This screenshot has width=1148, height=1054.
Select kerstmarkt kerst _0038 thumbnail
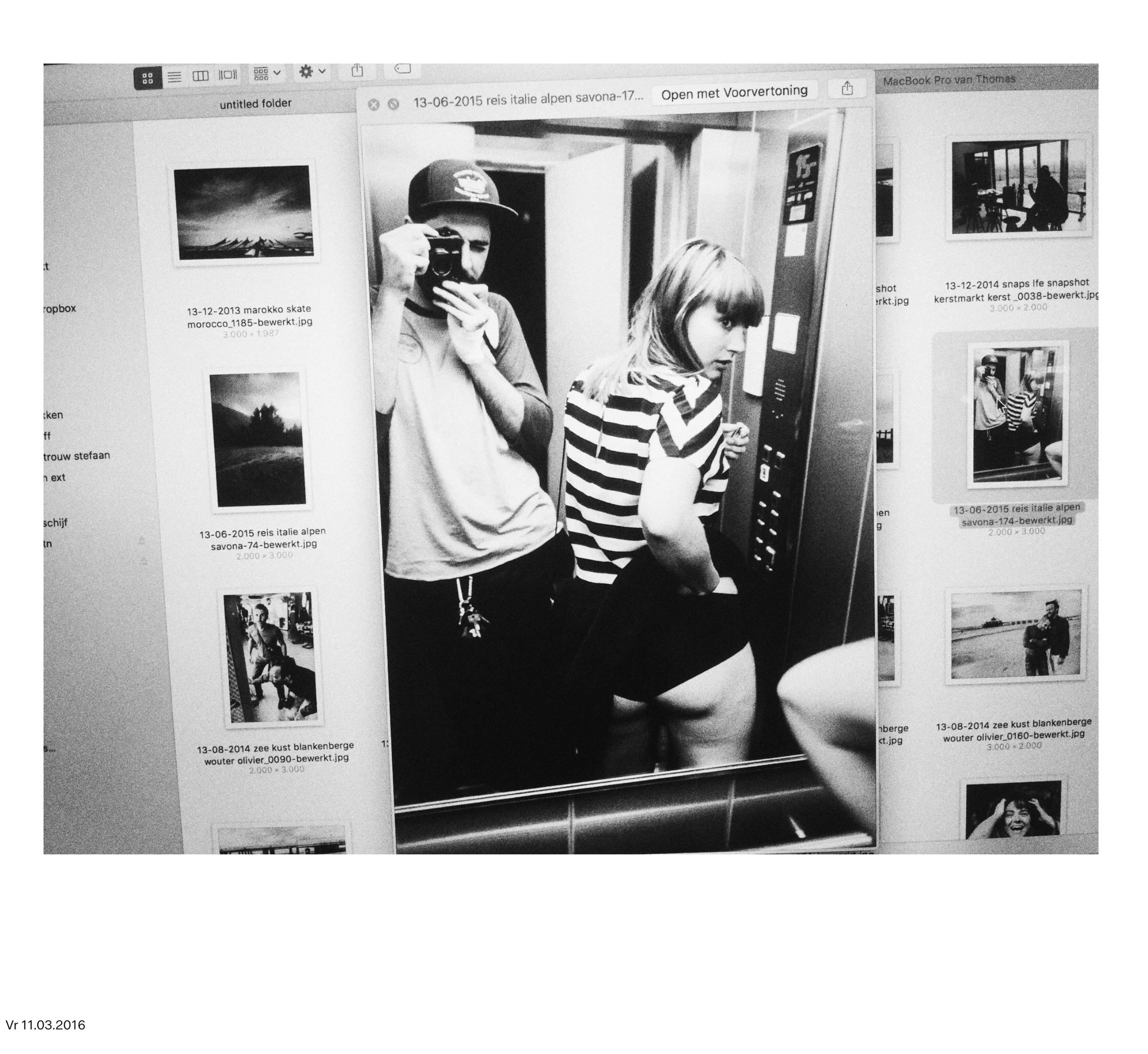click(1019, 186)
